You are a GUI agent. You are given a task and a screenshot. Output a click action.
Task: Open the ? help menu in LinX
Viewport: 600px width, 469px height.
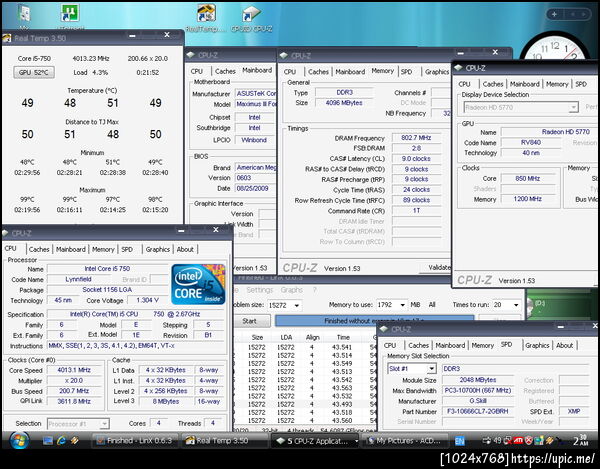pos(315,290)
